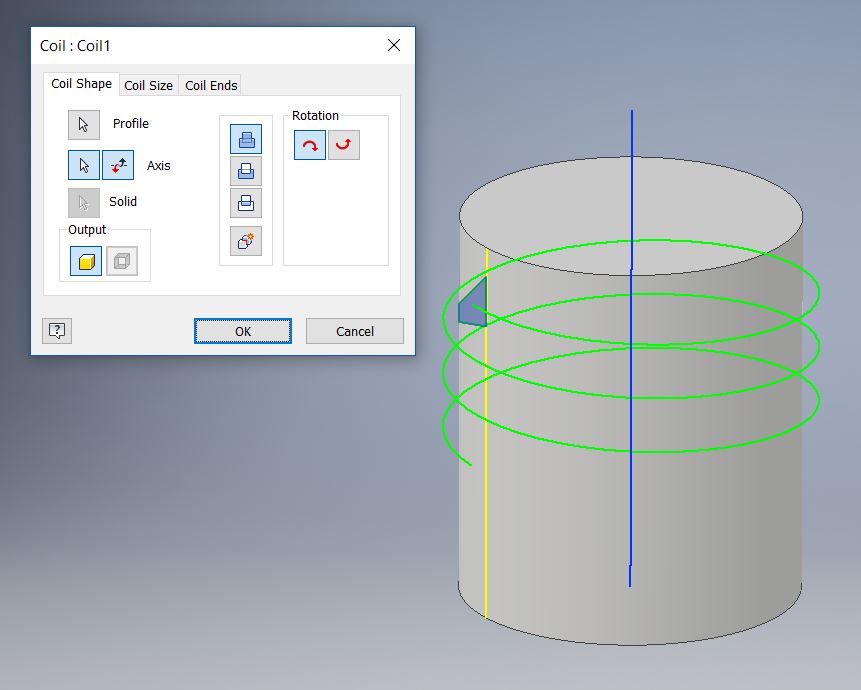Select the Profile selection arrow tool
The height and width of the screenshot is (690, 861).
(x=83, y=124)
